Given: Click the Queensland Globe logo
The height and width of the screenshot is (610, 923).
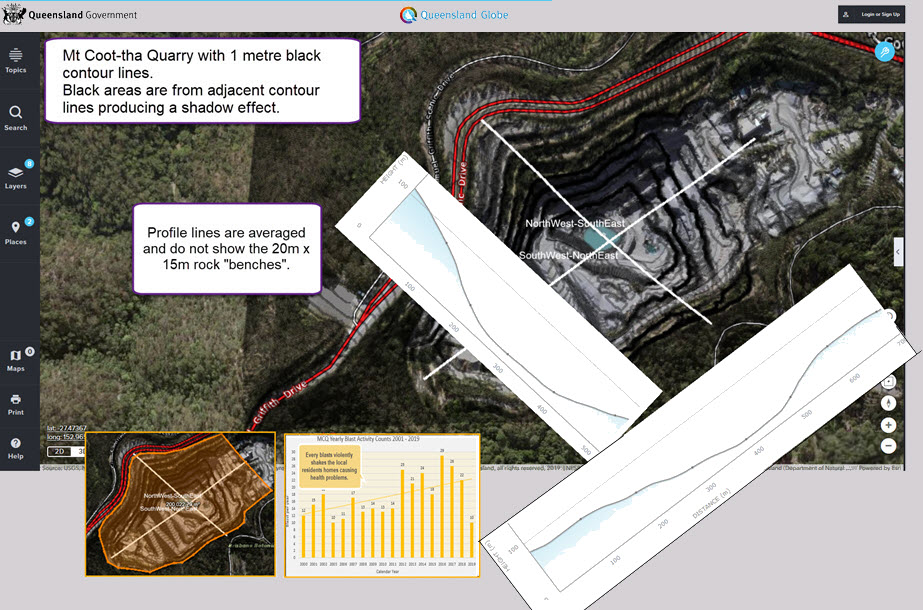Looking at the screenshot, I should (454, 15).
